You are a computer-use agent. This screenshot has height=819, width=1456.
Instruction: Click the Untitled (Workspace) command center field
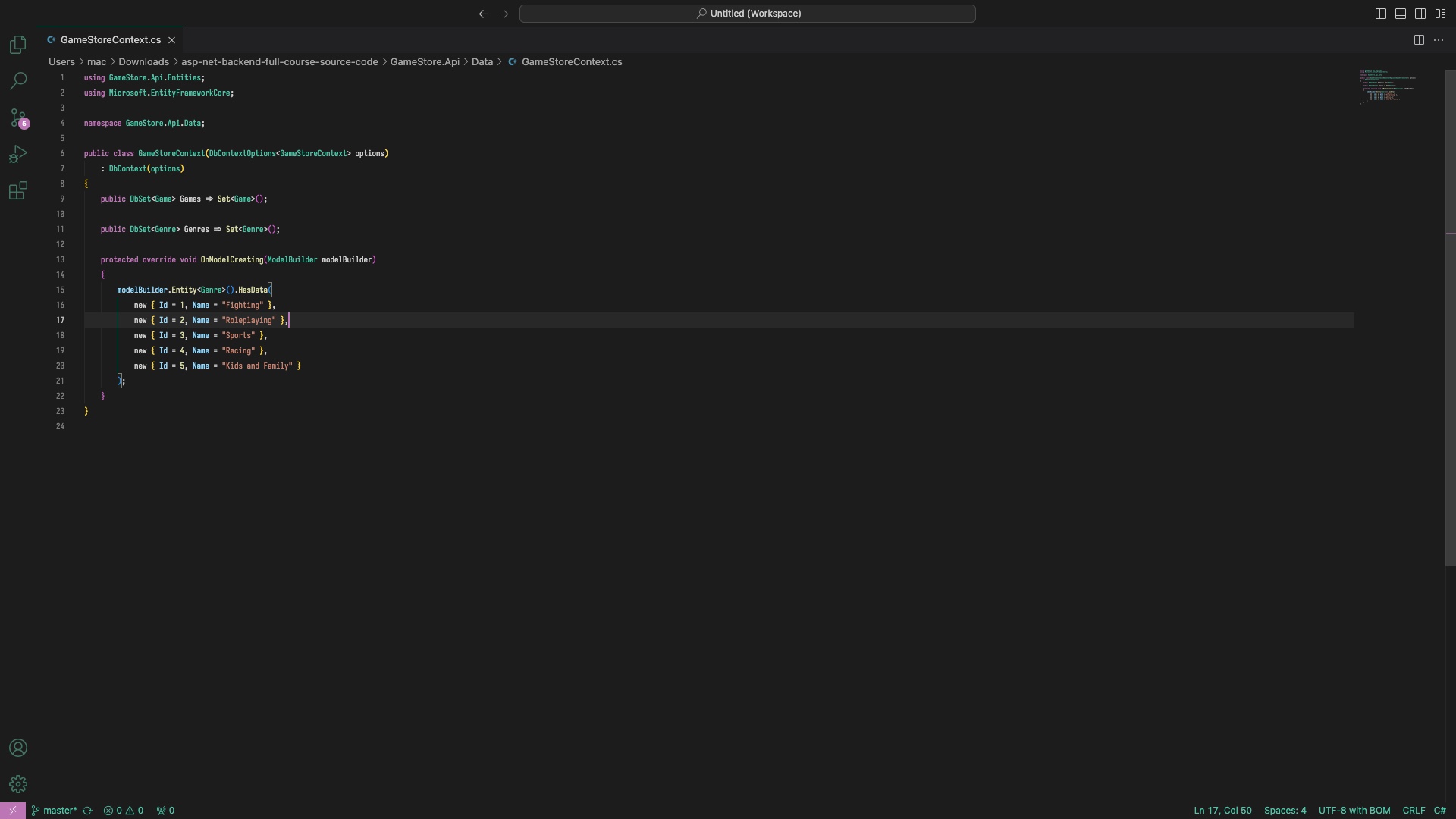[x=747, y=14]
